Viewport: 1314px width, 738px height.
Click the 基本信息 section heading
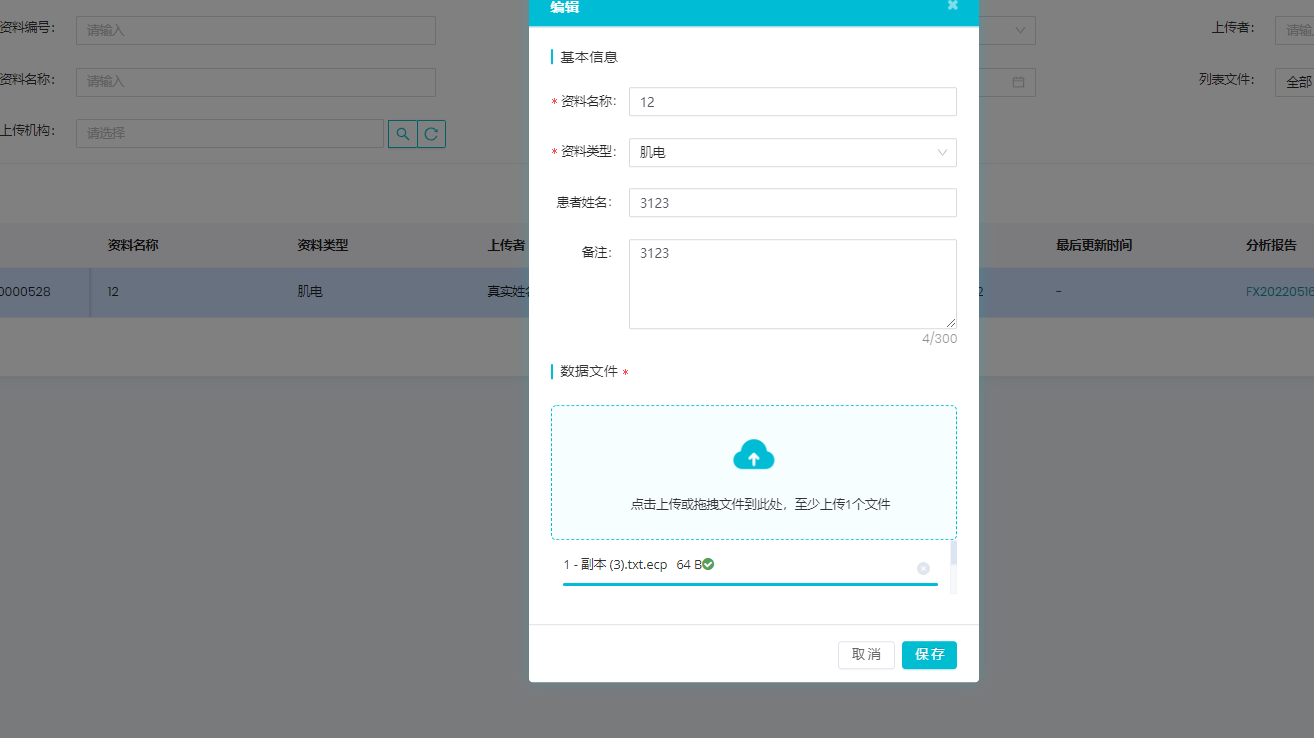[x=589, y=57]
